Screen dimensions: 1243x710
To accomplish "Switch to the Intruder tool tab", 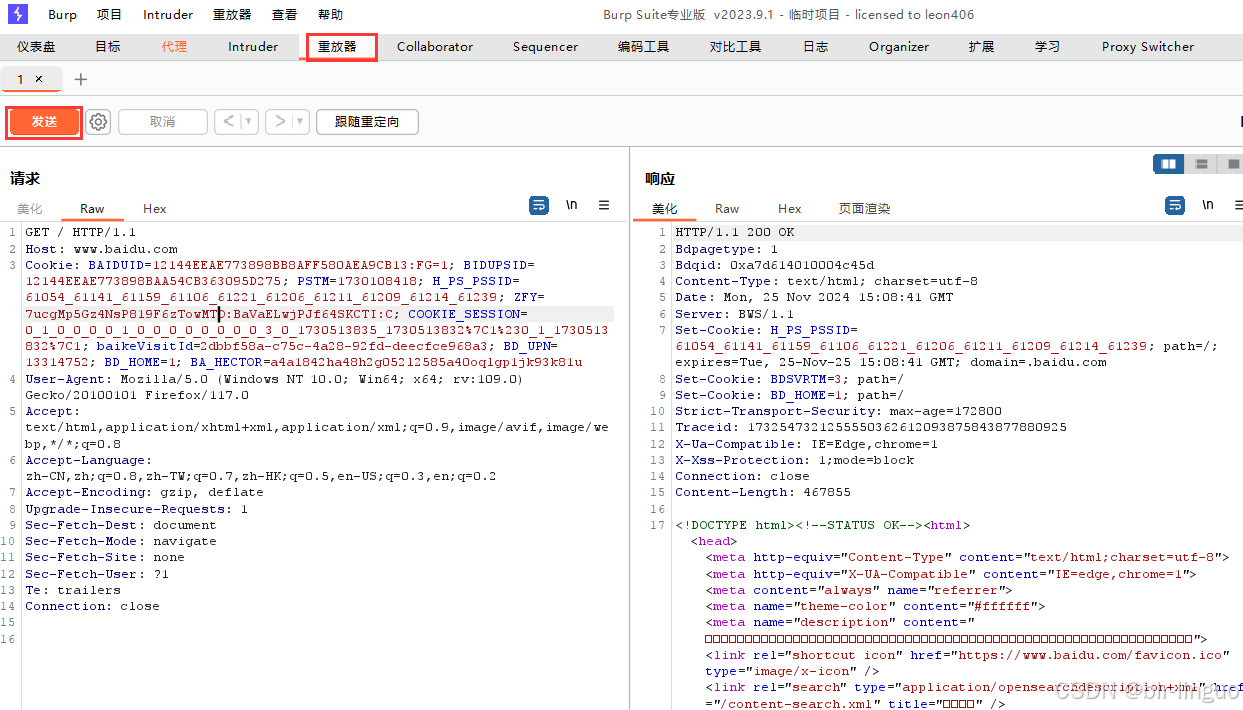I will (253, 46).
